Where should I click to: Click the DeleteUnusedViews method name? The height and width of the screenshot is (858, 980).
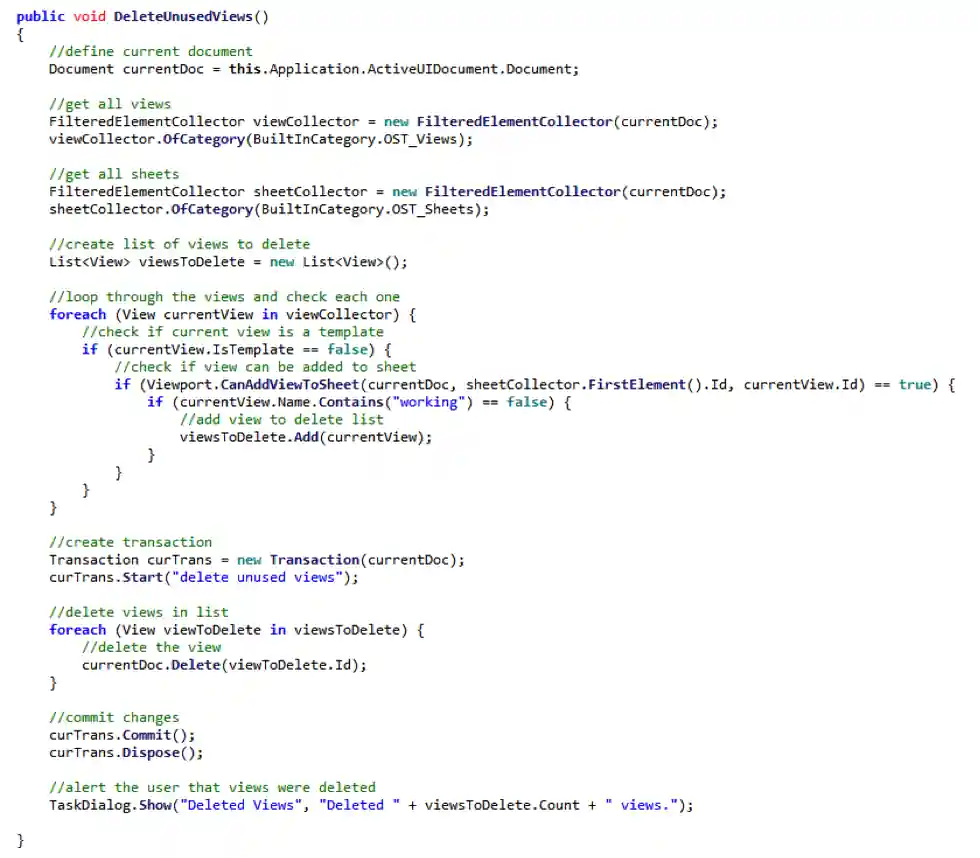point(186,17)
